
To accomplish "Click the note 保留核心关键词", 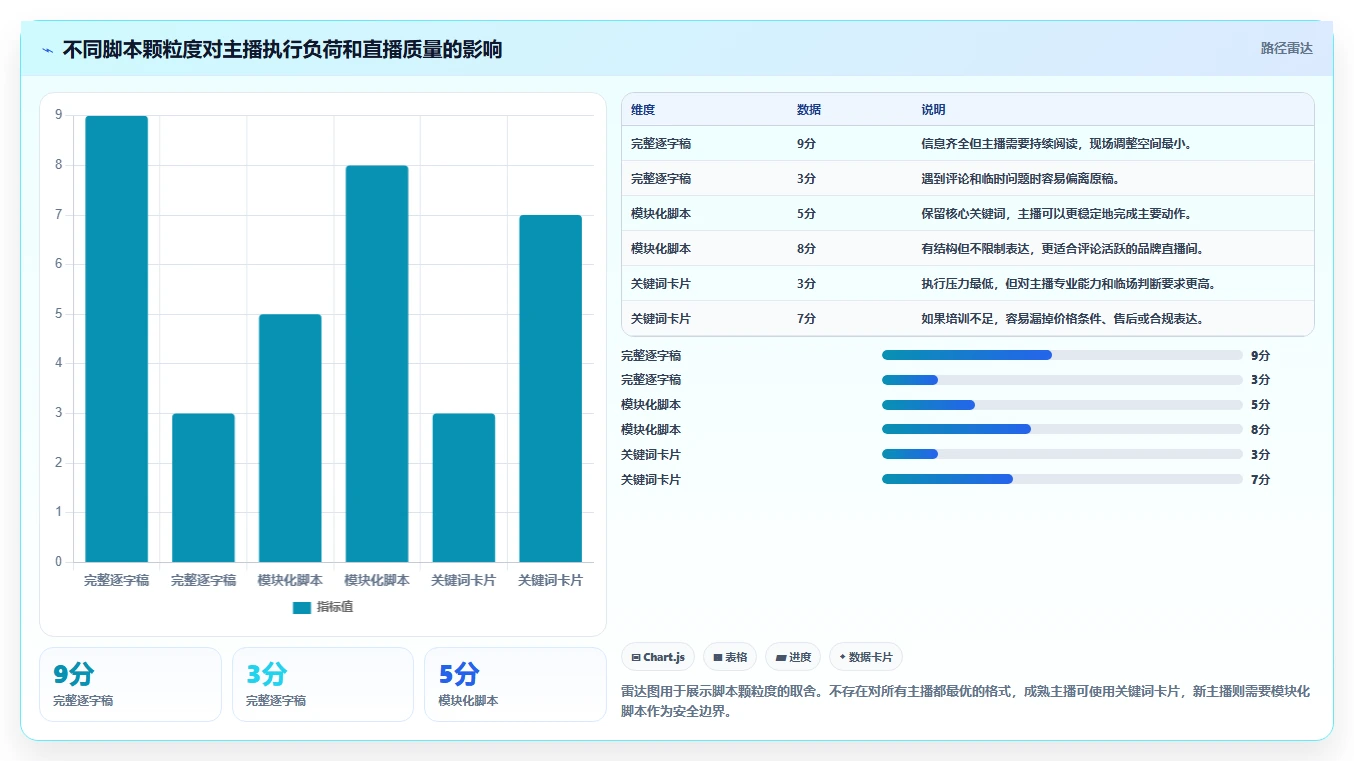I will coord(1056,214).
